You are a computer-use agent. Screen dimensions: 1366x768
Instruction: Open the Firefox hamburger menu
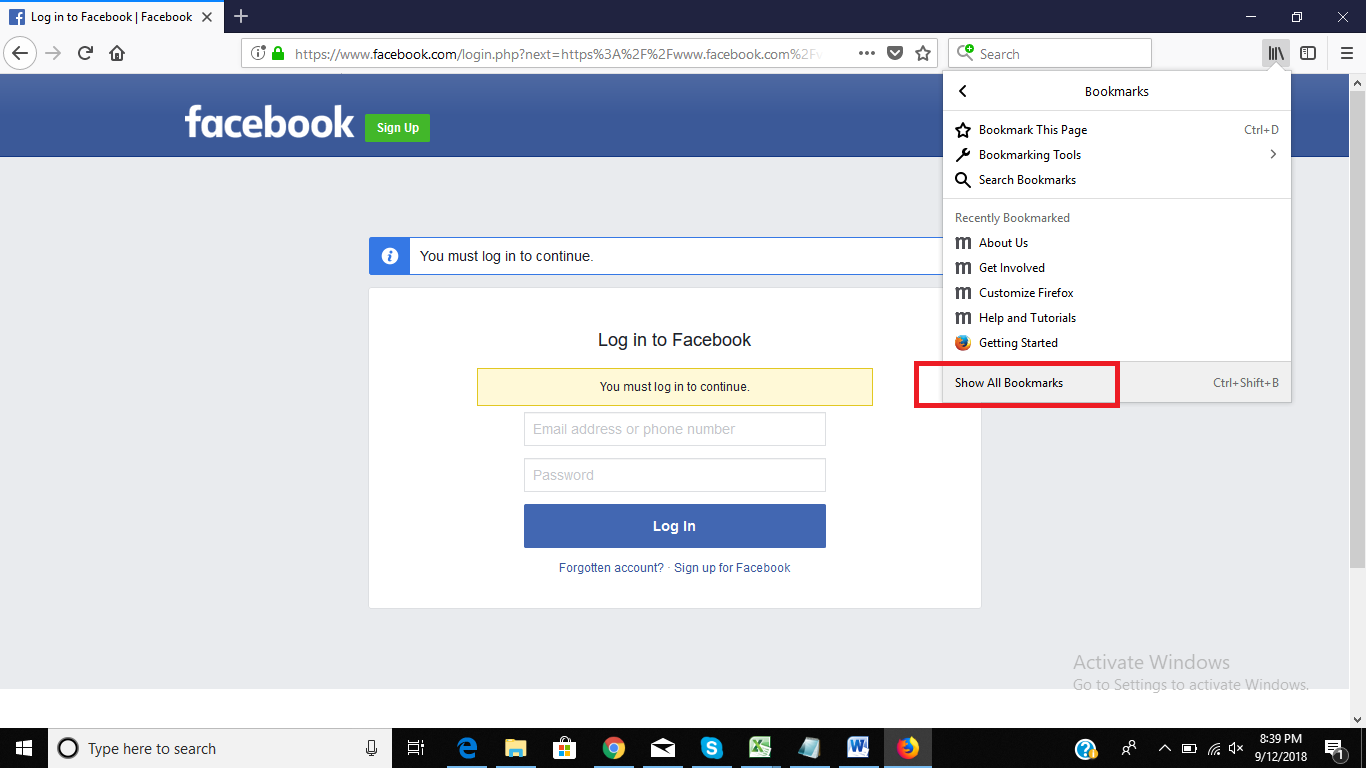(x=1347, y=53)
